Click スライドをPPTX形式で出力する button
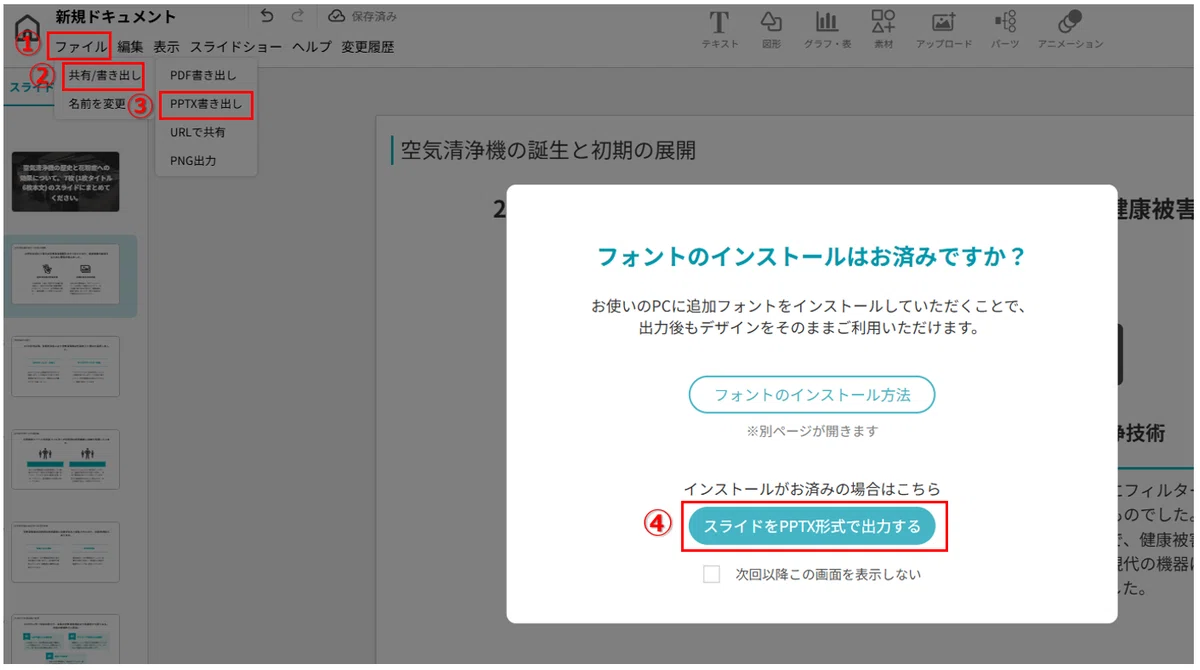Viewport: 1200px width, 670px height. (812, 526)
